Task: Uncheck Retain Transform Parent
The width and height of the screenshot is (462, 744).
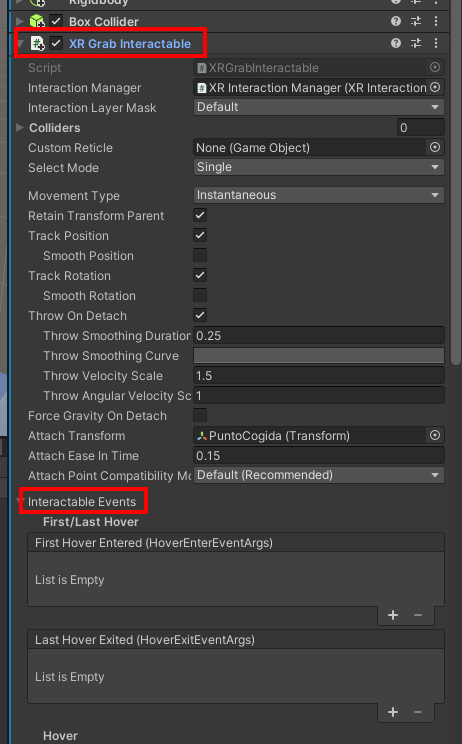Action: pyautogui.click(x=200, y=215)
